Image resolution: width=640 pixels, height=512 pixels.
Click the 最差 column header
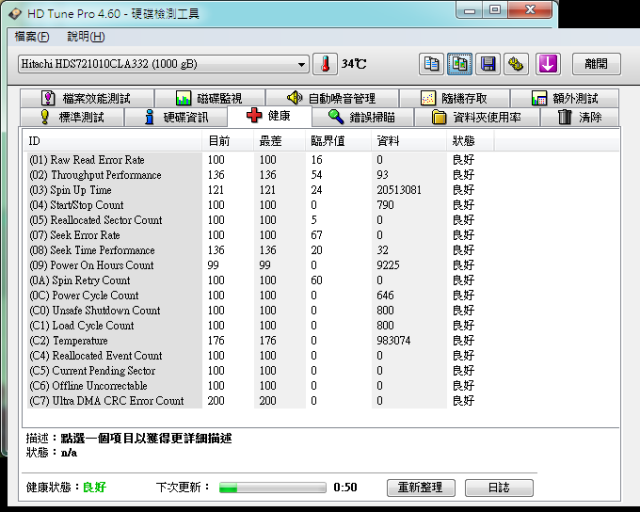pos(279,141)
